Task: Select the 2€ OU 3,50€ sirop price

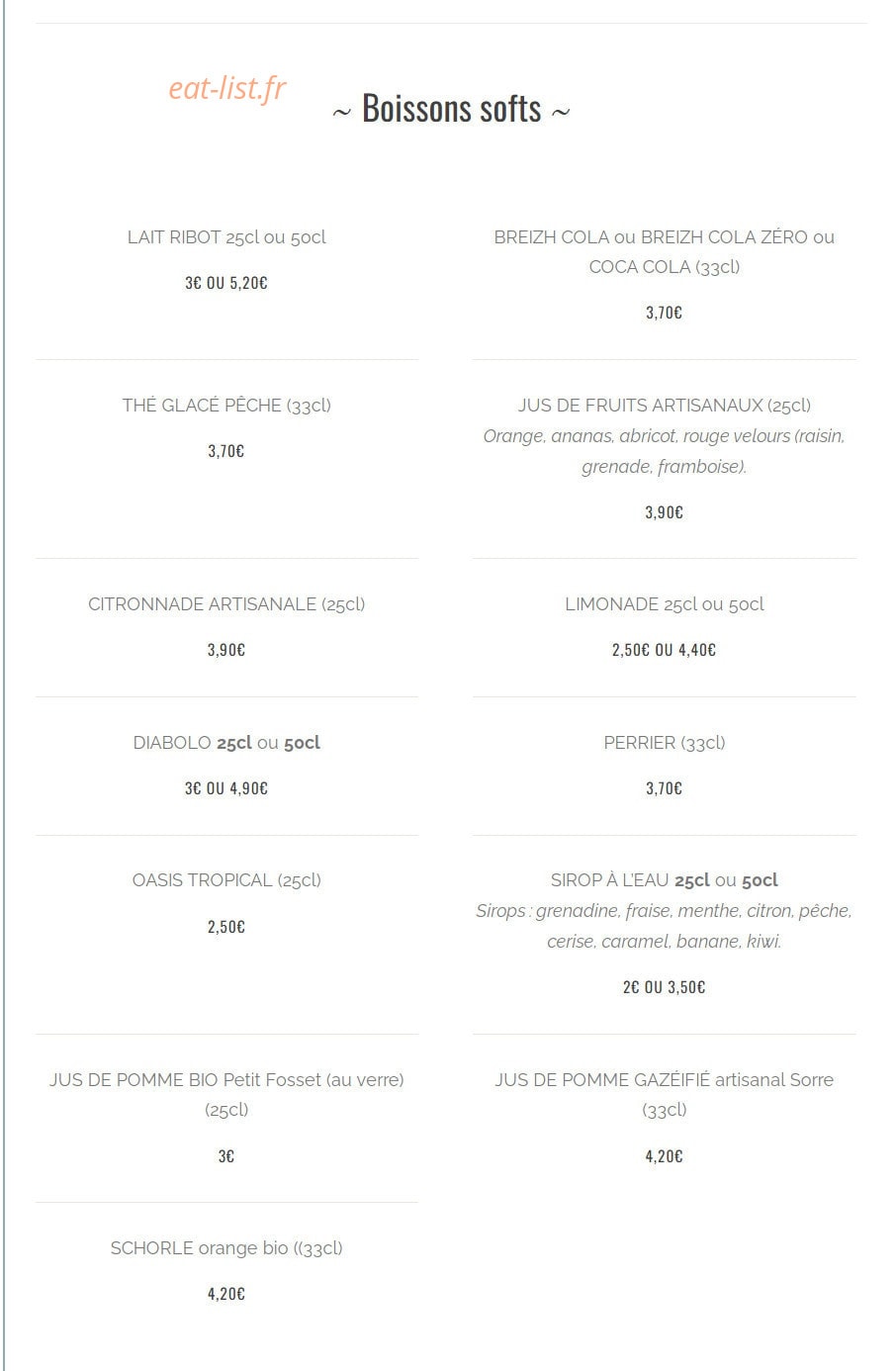Action: [x=664, y=987]
